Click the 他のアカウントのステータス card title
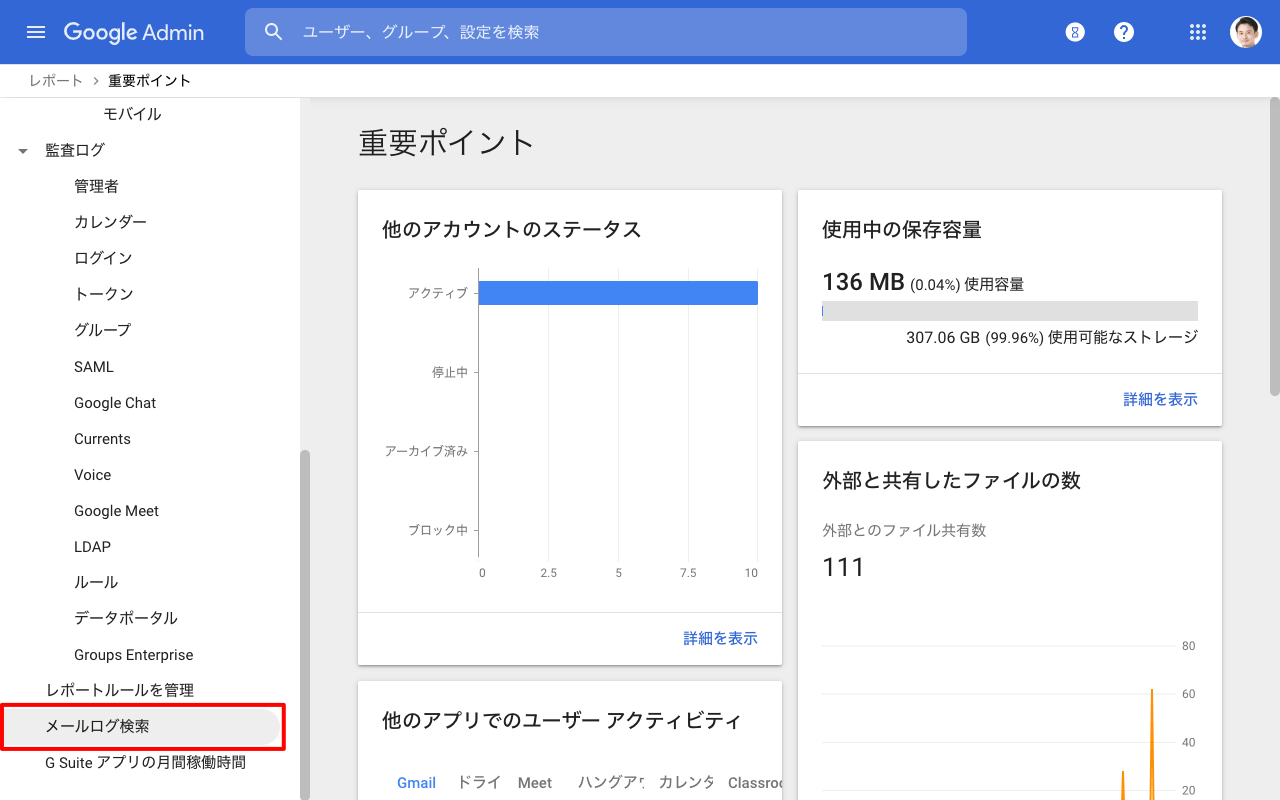The height and width of the screenshot is (800, 1280). [x=512, y=229]
